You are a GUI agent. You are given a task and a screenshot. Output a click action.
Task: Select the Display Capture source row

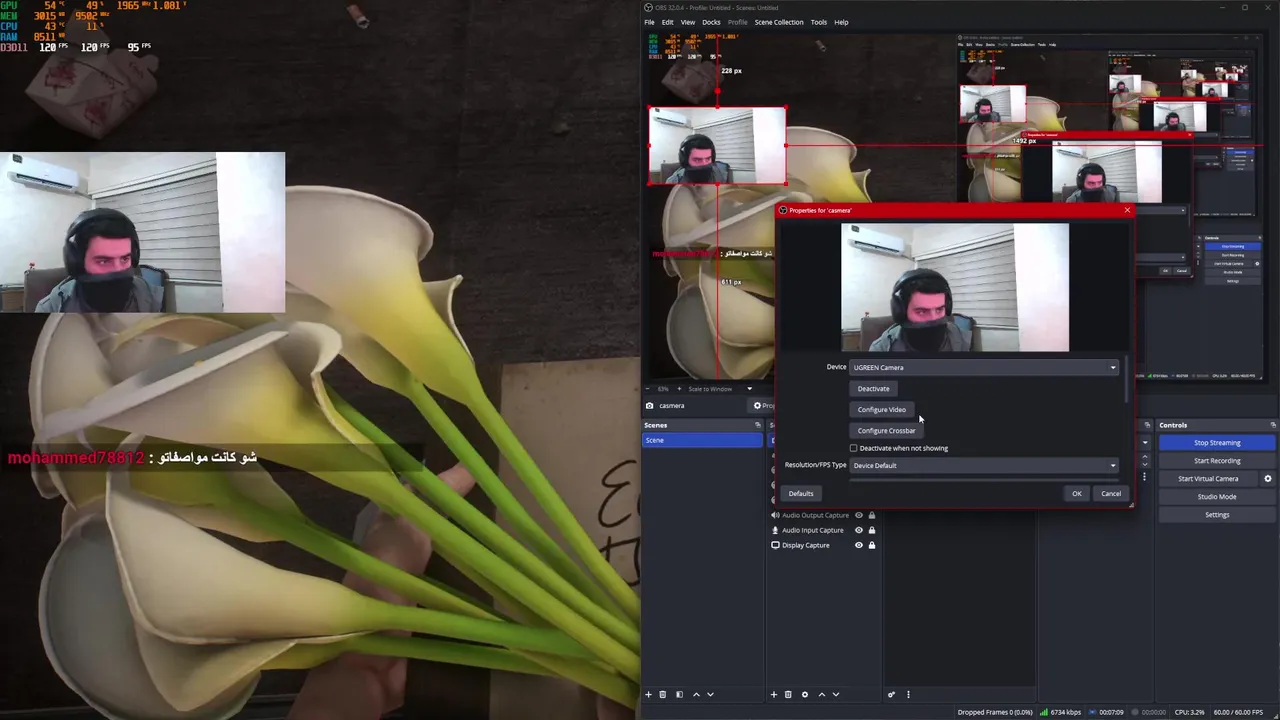(822, 545)
